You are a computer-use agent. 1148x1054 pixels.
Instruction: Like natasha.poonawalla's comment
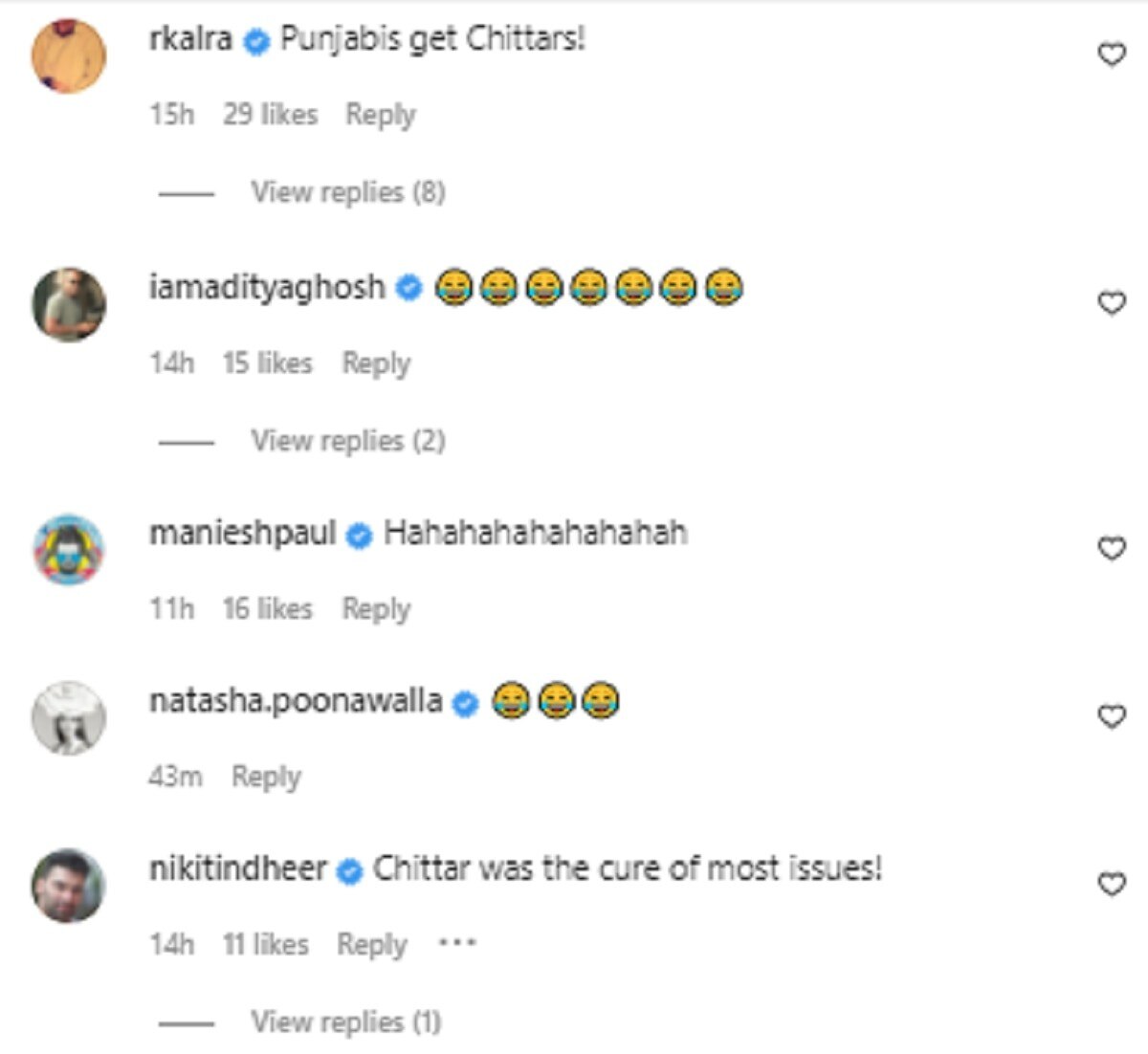pos(1113,713)
